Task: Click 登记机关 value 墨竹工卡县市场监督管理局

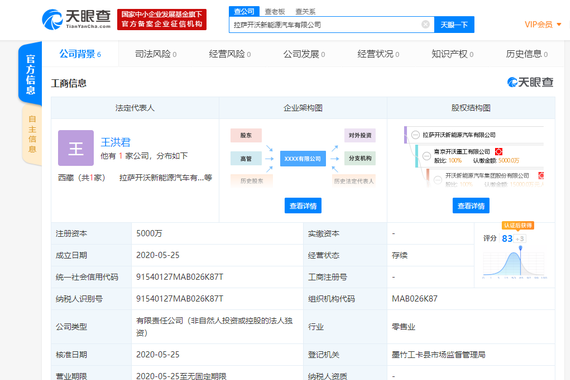Action: tap(438, 355)
